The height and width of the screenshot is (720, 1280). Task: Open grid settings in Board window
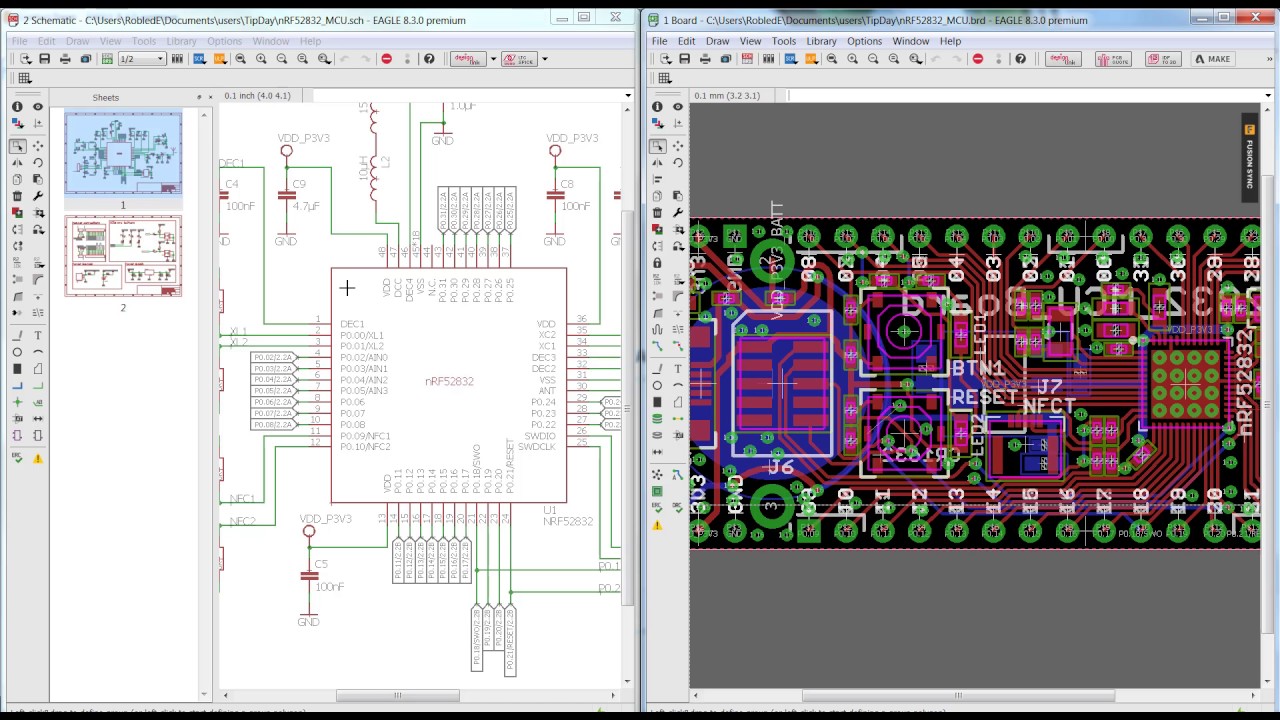pos(665,79)
